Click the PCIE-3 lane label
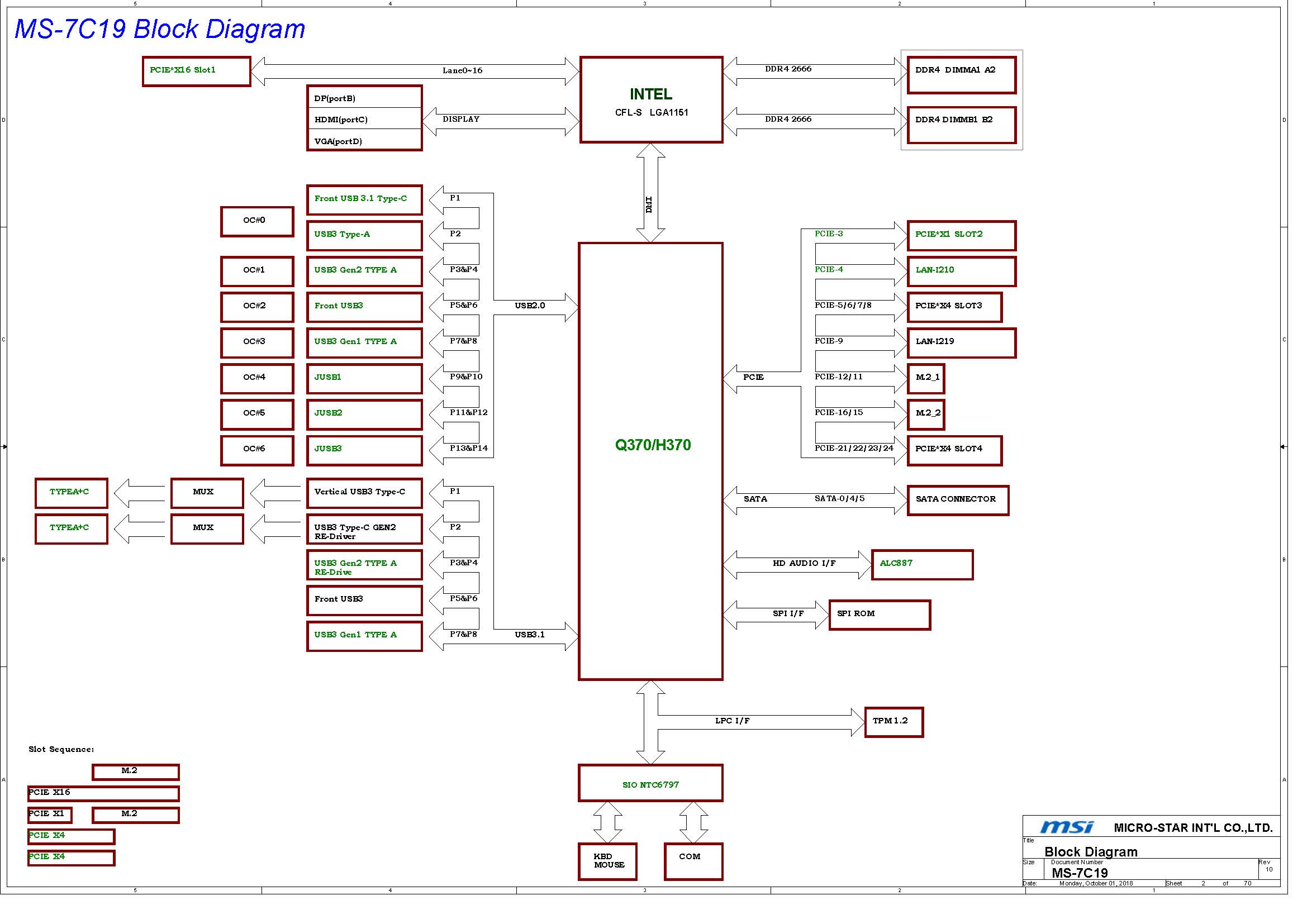 [828, 234]
